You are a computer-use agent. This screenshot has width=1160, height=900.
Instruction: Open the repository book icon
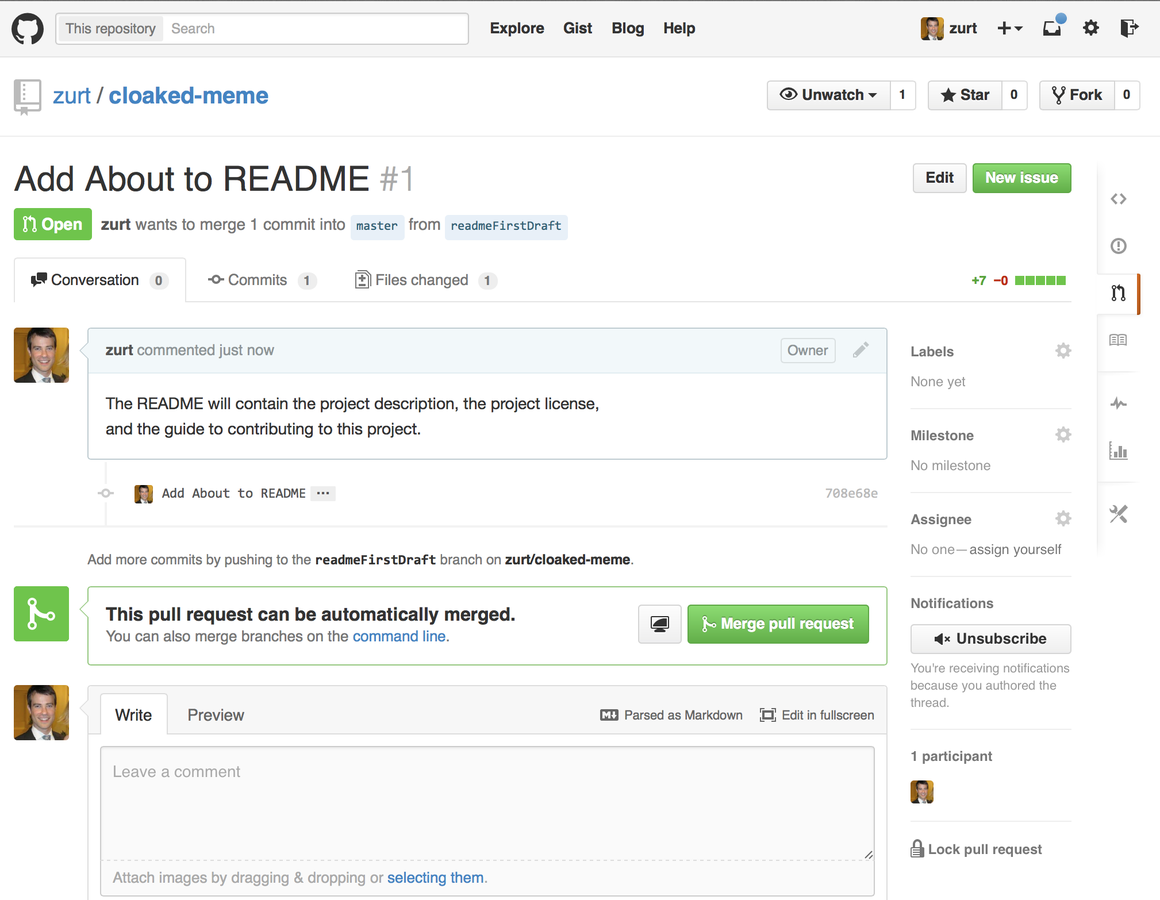pyautogui.click(x=27, y=96)
